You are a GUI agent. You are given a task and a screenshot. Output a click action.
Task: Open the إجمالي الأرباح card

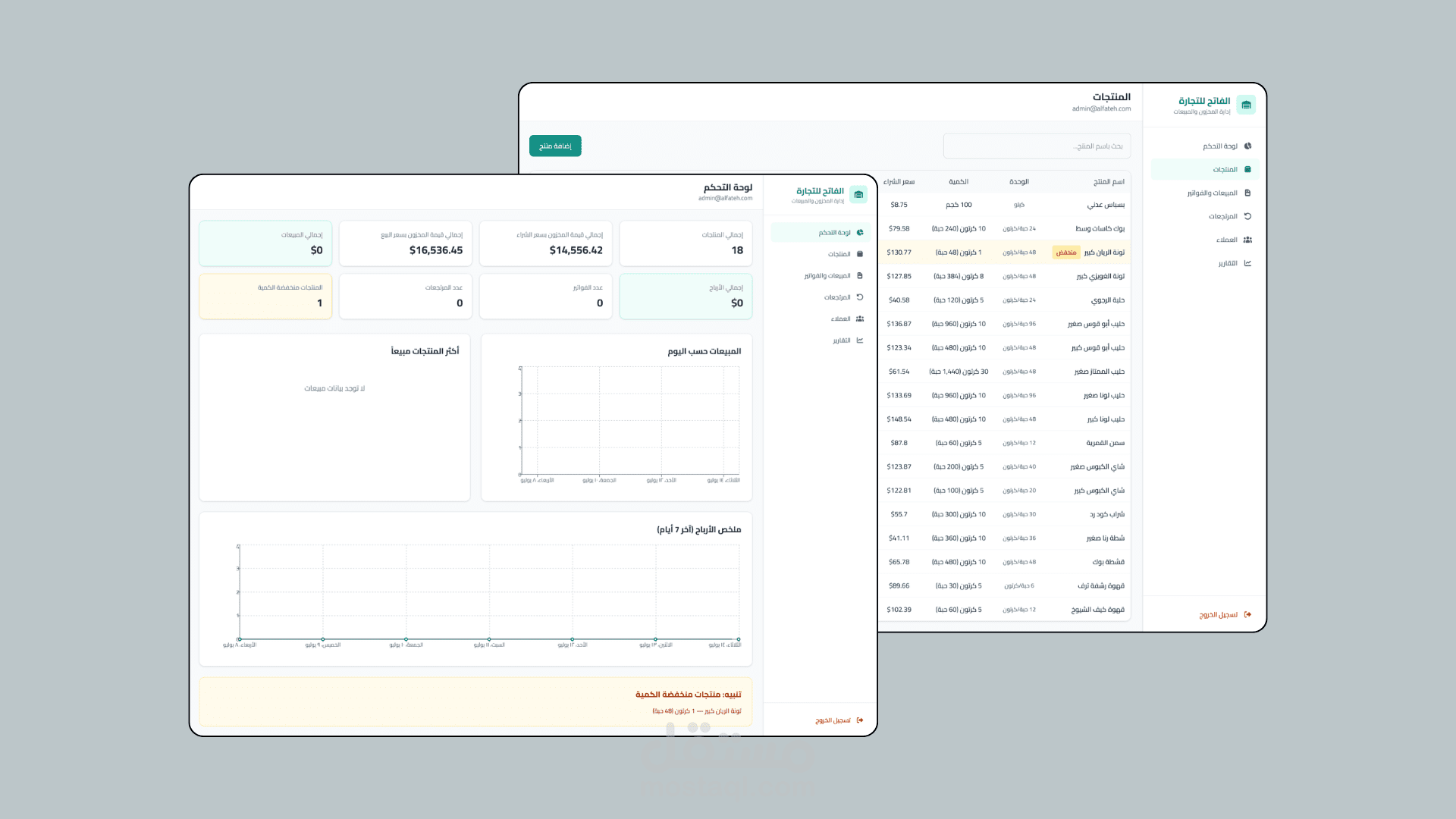pyautogui.click(x=686, y=297)
